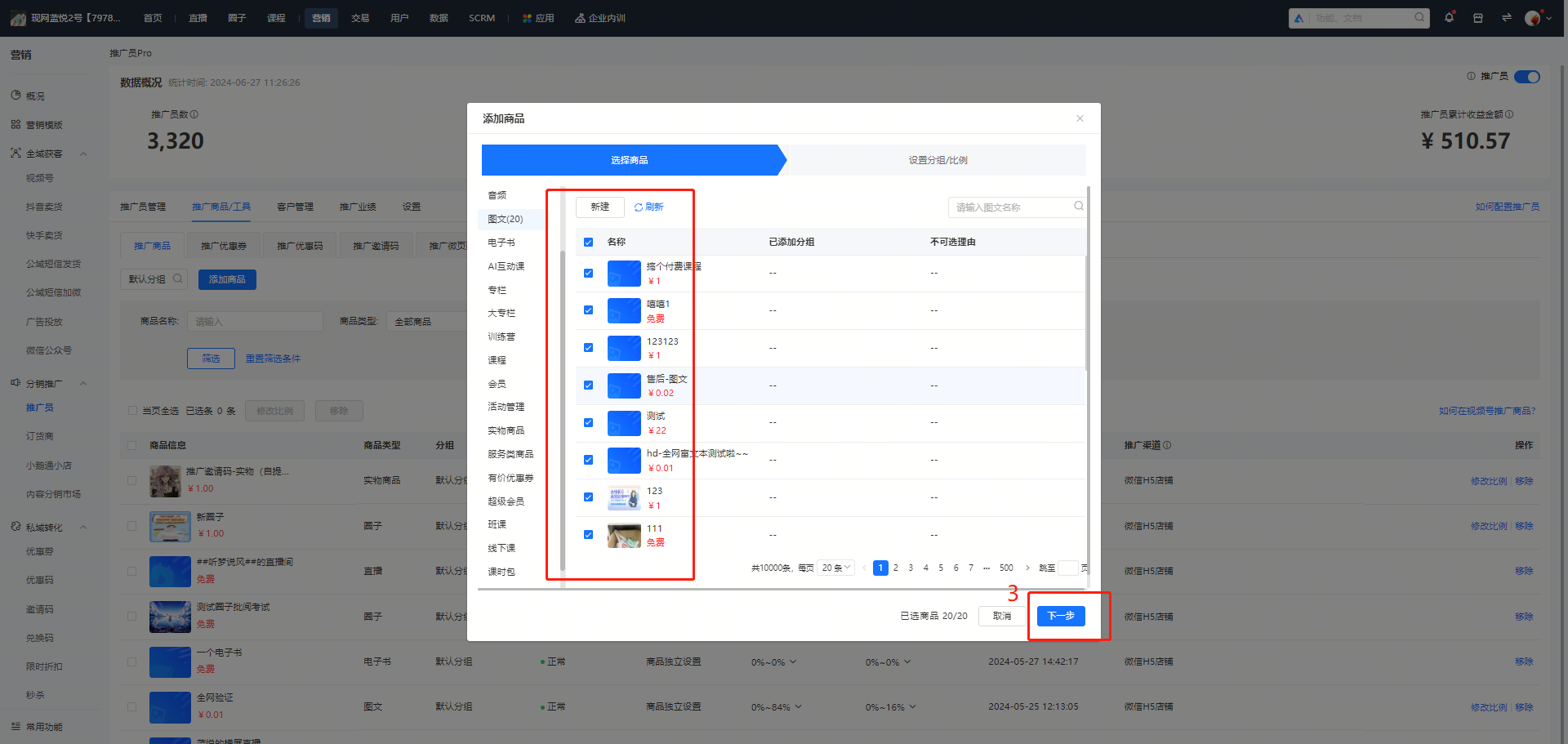1568x744 pixels.
Task: Click the 营销模板 sidebar icon
Action: pos(16,125)
